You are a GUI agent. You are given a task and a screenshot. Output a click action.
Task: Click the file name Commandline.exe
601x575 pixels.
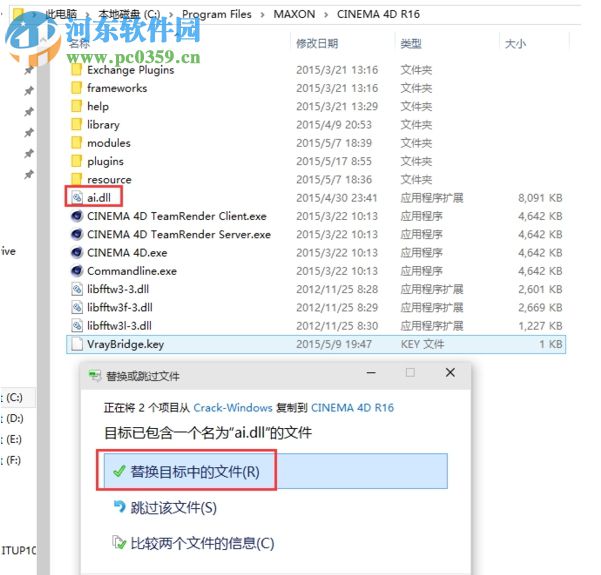click(132, 271)
